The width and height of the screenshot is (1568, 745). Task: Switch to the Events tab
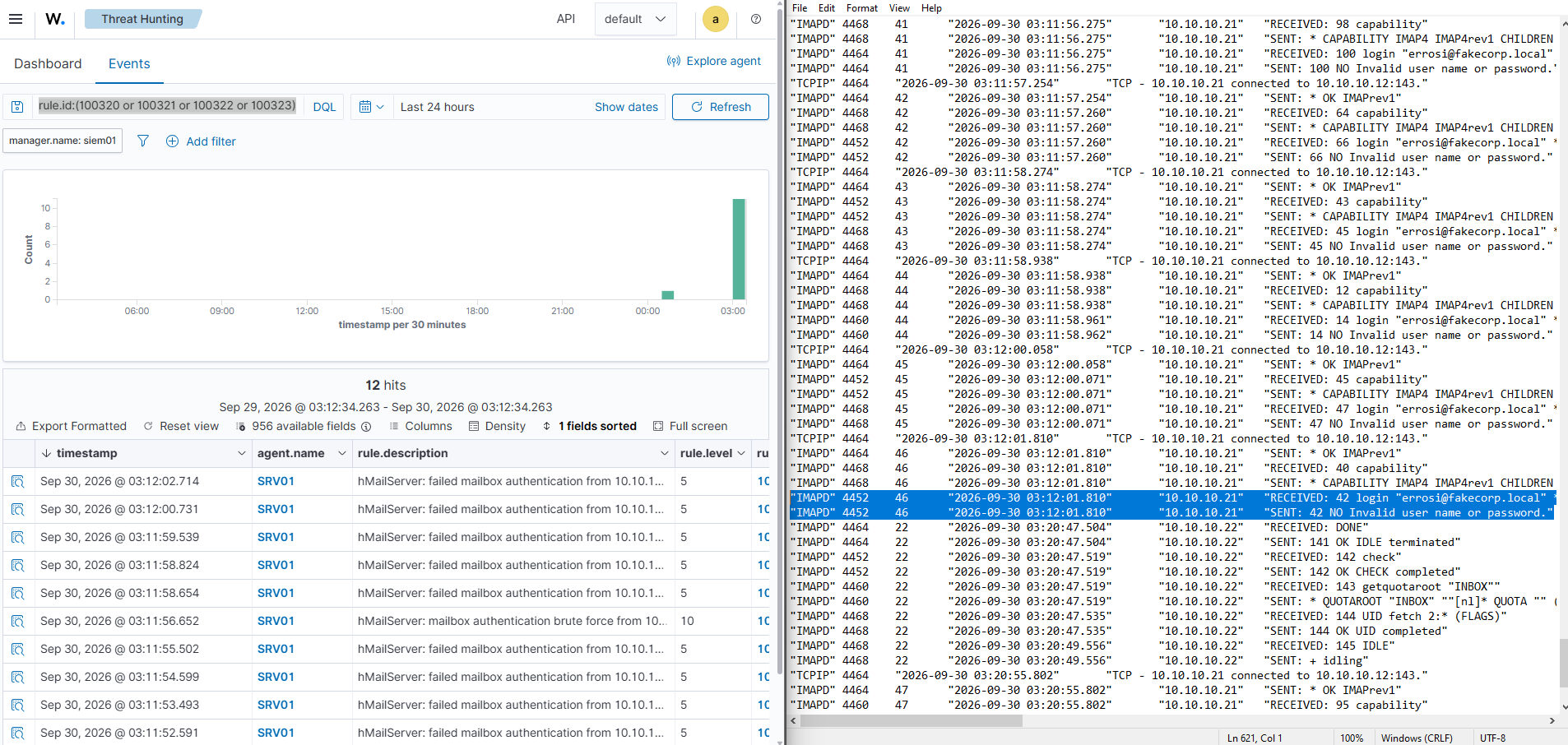[129, 63]
